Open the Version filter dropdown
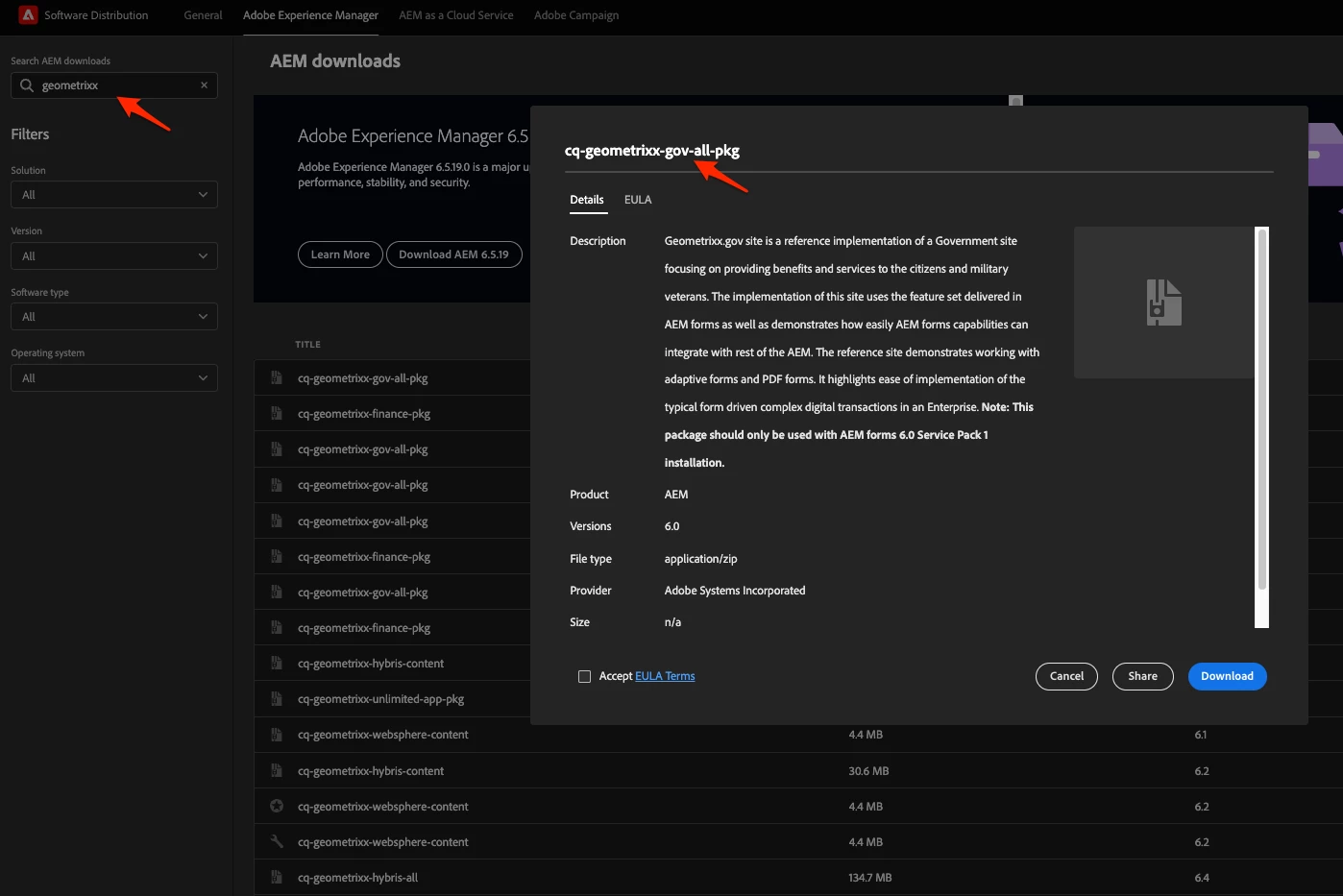 point(114,256)
